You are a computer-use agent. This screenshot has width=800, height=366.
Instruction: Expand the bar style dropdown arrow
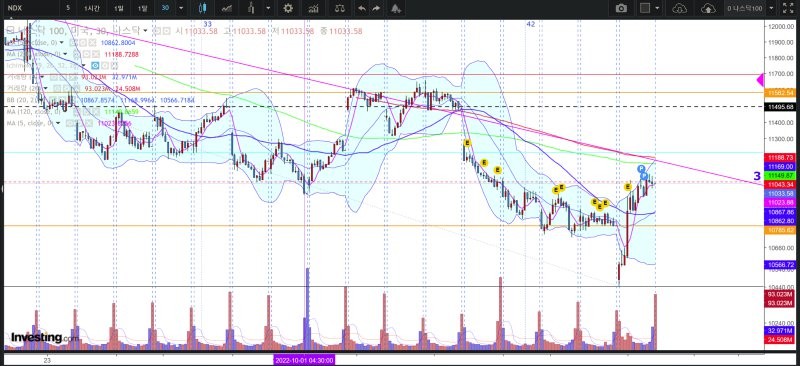(268, 8)
